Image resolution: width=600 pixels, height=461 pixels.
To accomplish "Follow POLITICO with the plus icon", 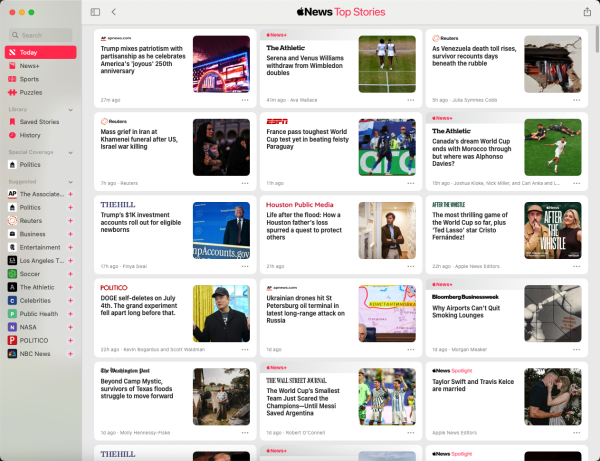I will coord(70,340).
